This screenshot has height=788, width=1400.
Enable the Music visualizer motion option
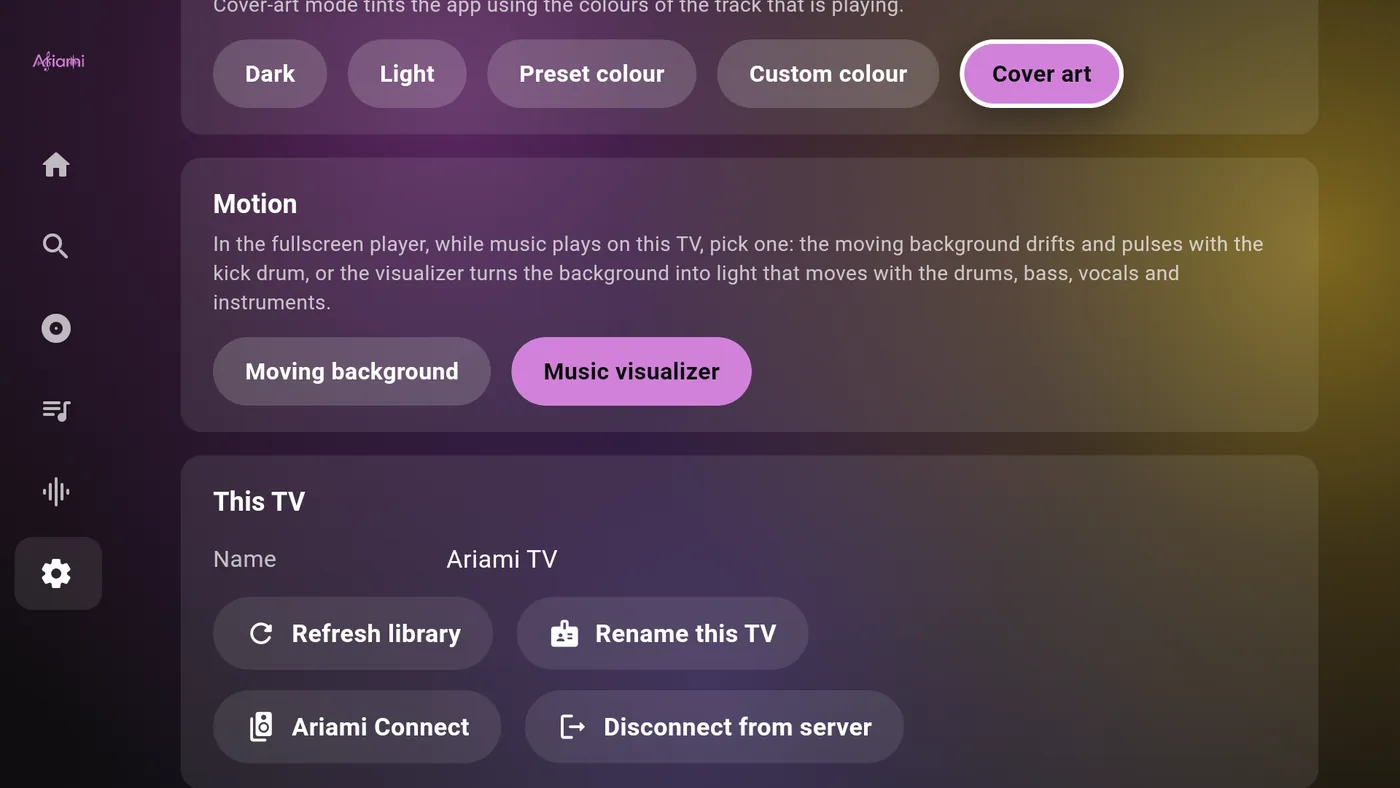[631, 371]
